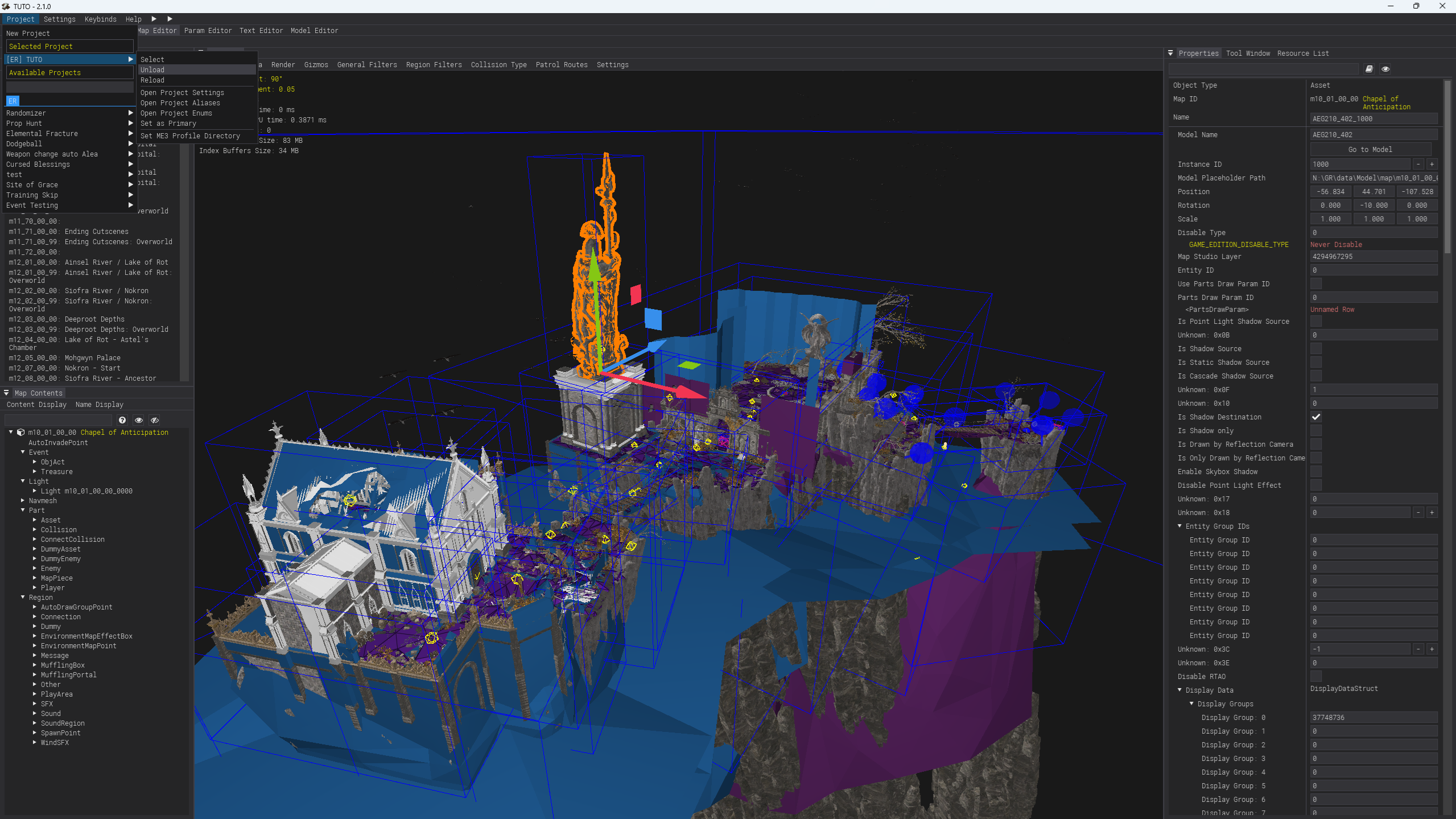This screenshot has width=1456, height=819.
Task: Choose Set ME3 Profile Directory entry
Action: pyautogui.click(x=197, y=136)
